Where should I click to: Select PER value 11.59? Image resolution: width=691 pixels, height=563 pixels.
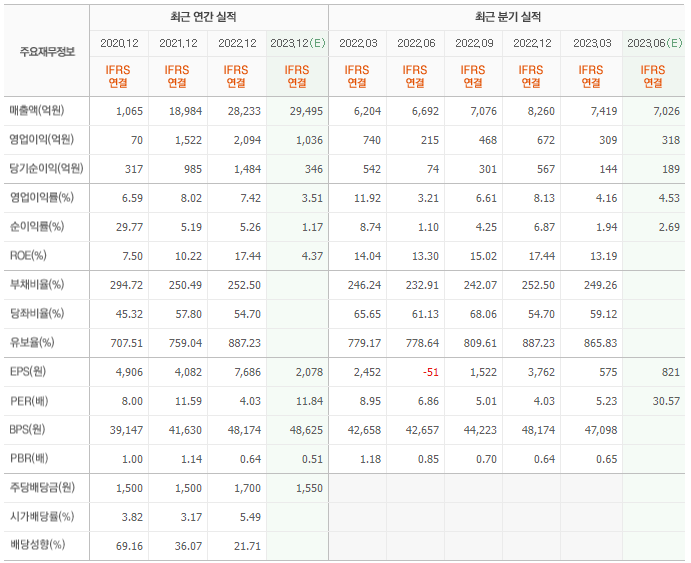pyautogui.click(x=188, y=401)
